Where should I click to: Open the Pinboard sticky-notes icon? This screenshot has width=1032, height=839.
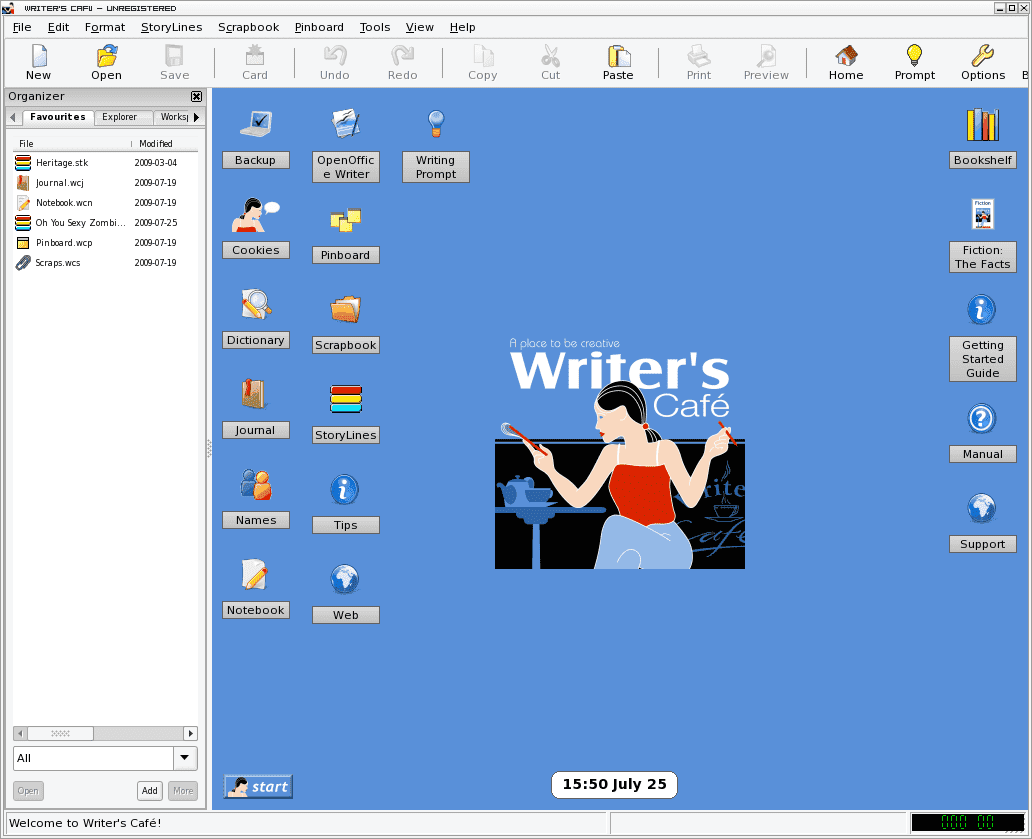346,220
